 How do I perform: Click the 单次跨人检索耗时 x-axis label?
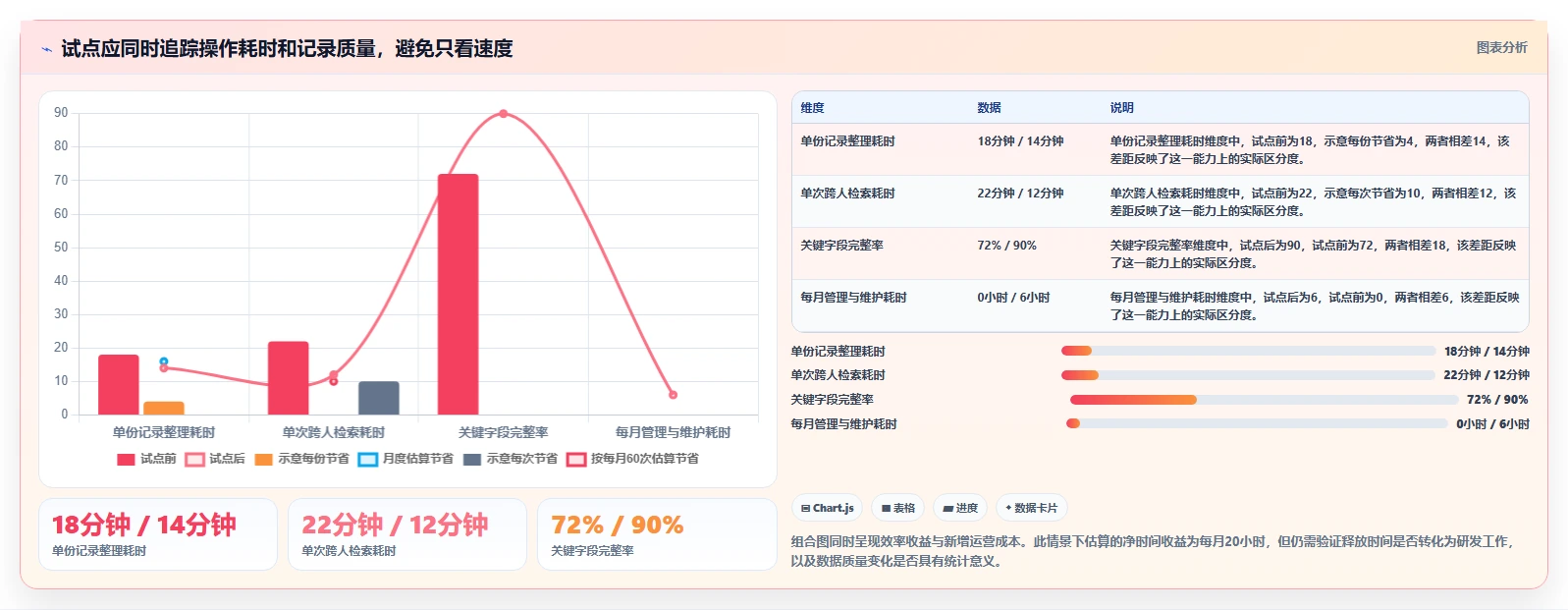pos(334,432)
